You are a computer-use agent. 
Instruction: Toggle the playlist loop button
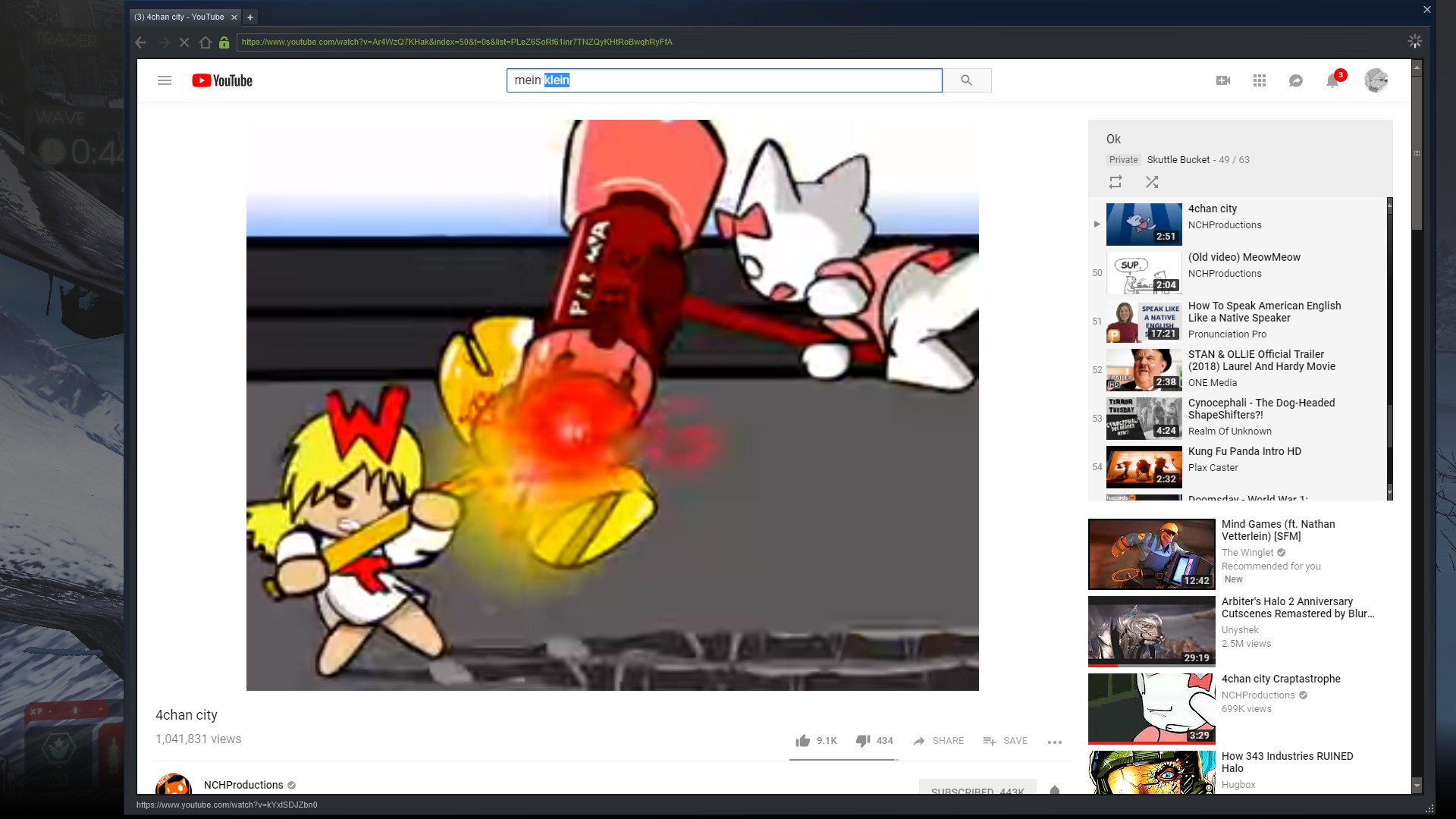(1116, 182)
